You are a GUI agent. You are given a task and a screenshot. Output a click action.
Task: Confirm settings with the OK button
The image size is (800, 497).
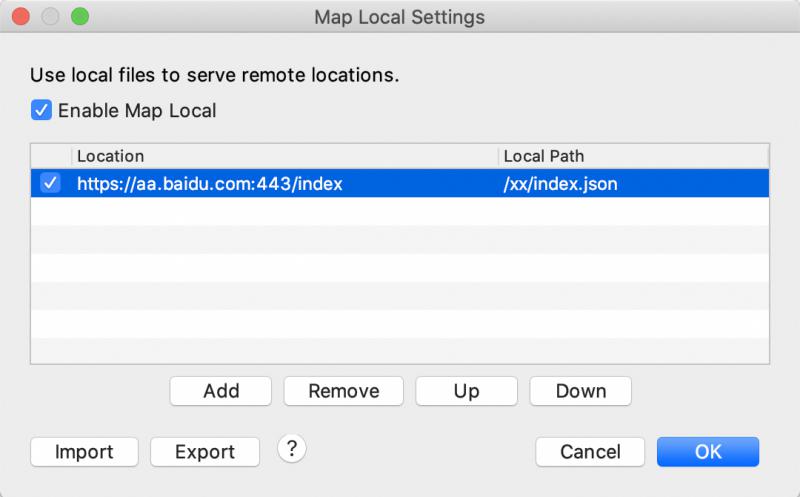click(x=708, y=452)
